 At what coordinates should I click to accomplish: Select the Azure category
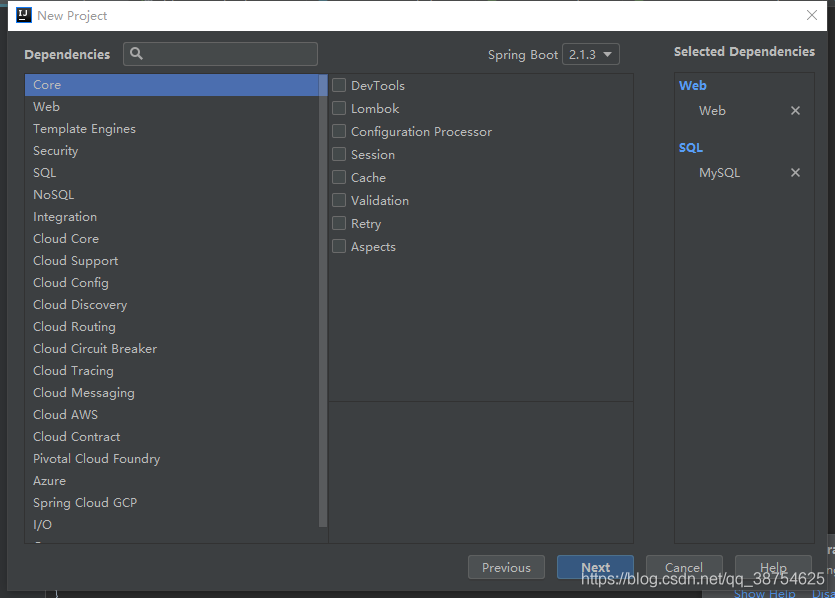click(x=171, y=481)
